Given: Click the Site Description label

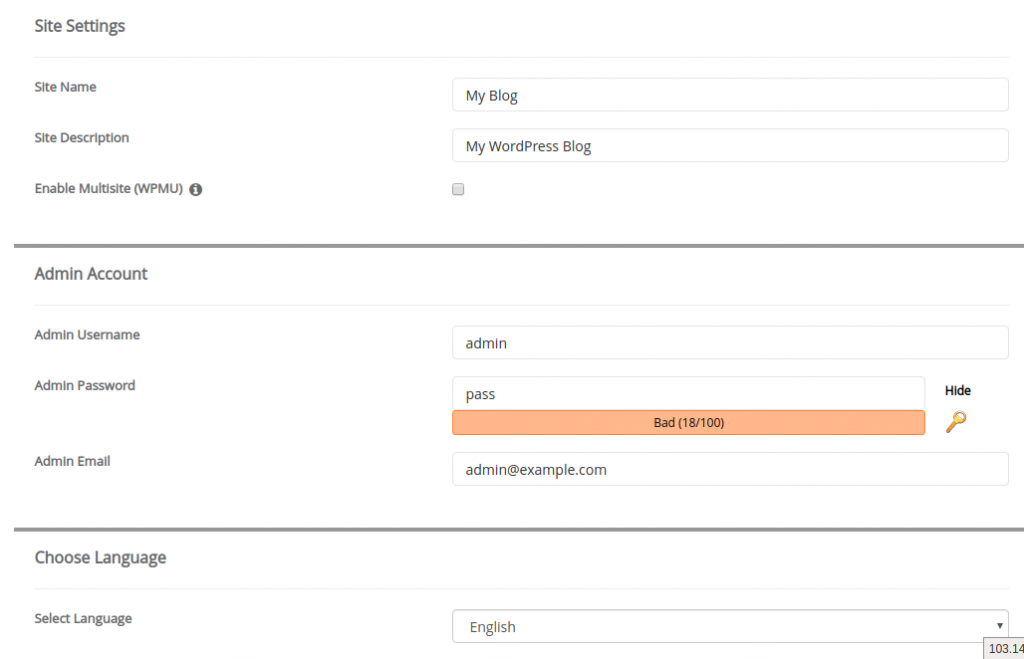Looking at the screenshot, I should [x=82, y=138].
